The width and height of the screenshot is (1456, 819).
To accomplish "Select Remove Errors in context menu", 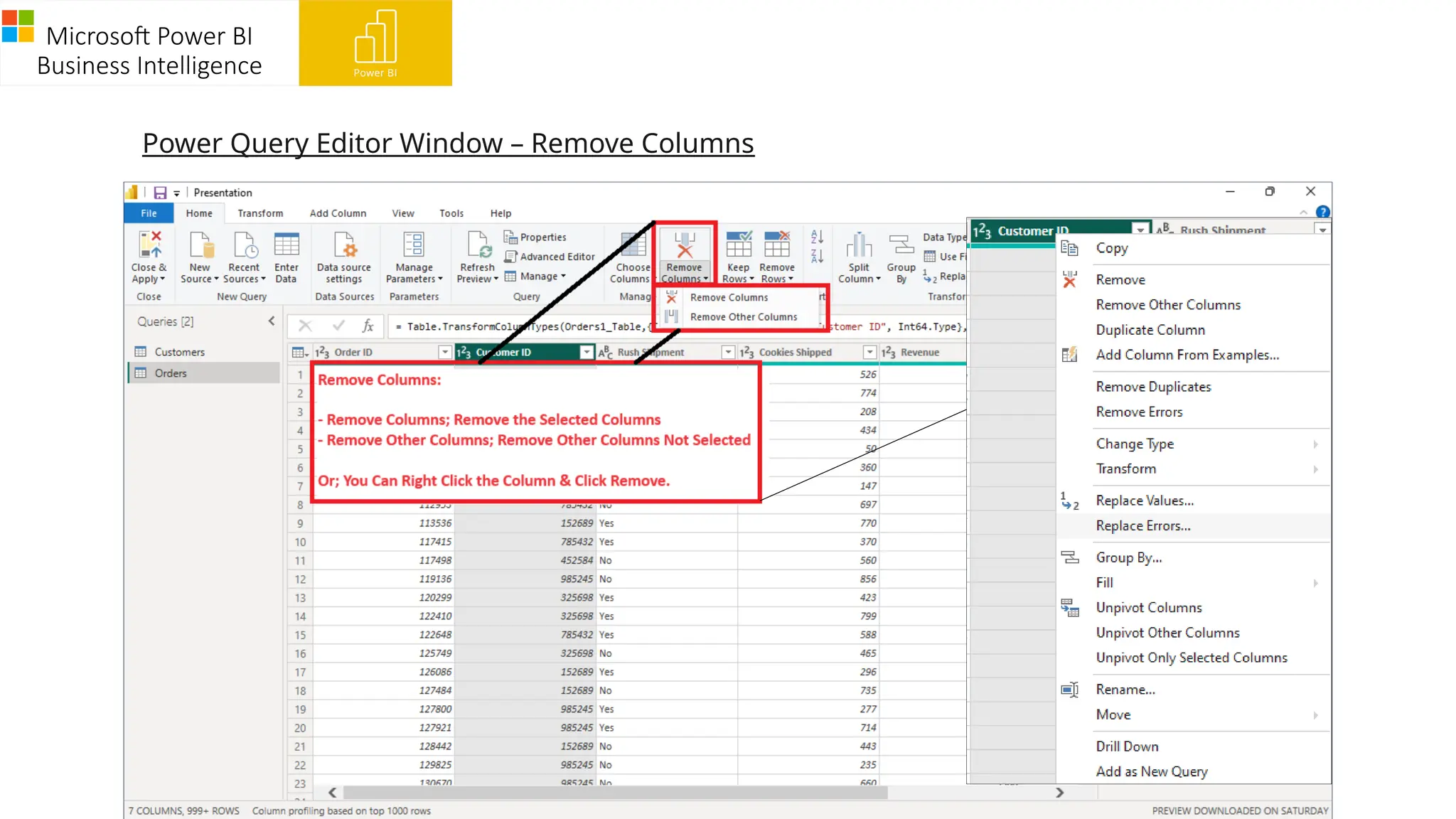I will [x=1139, y=412].
